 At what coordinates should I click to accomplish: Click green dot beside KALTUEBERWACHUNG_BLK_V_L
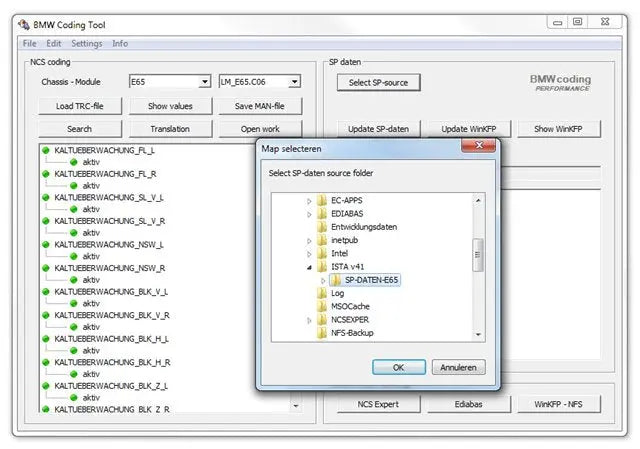tap(46, 291)
